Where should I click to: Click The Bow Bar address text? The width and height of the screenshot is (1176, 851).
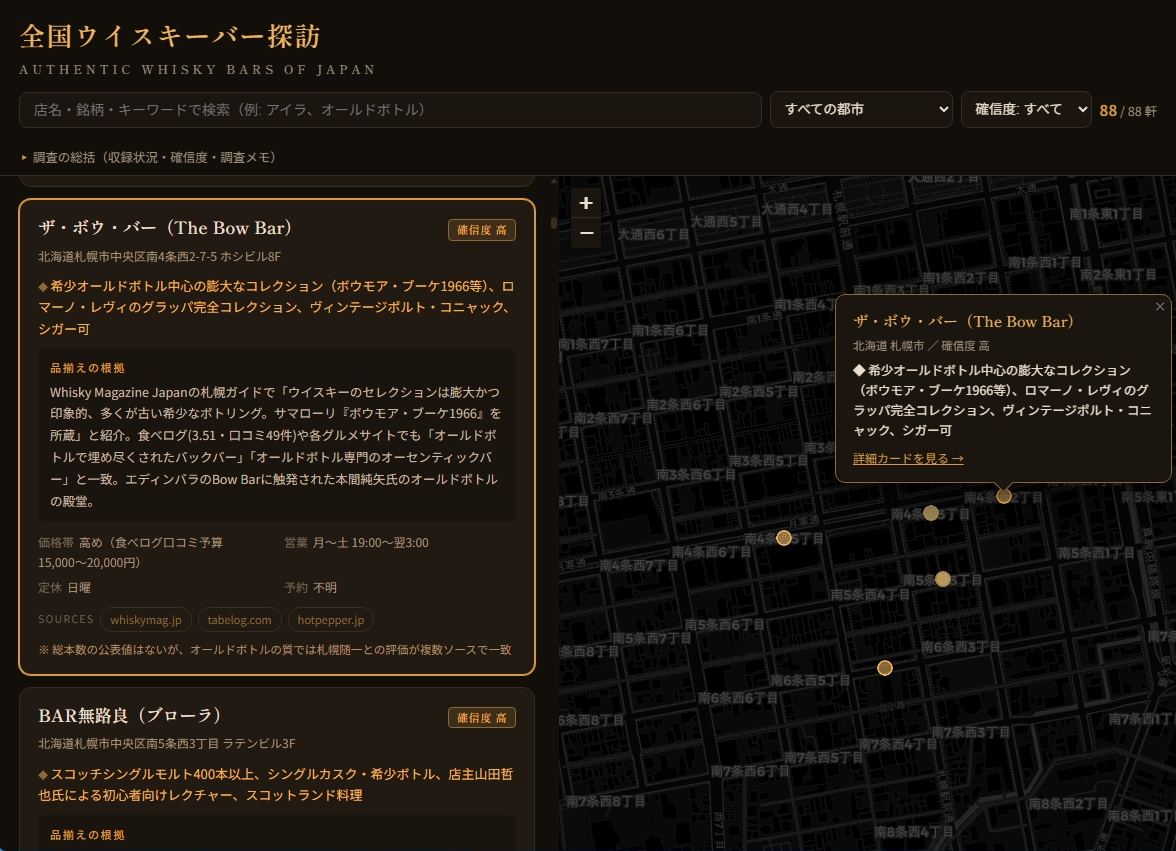160,256
